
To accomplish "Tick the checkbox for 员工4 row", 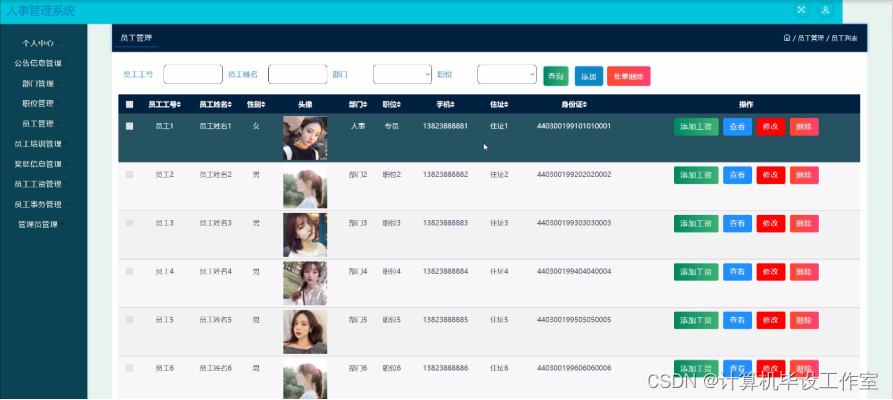I will coord(129,271).
